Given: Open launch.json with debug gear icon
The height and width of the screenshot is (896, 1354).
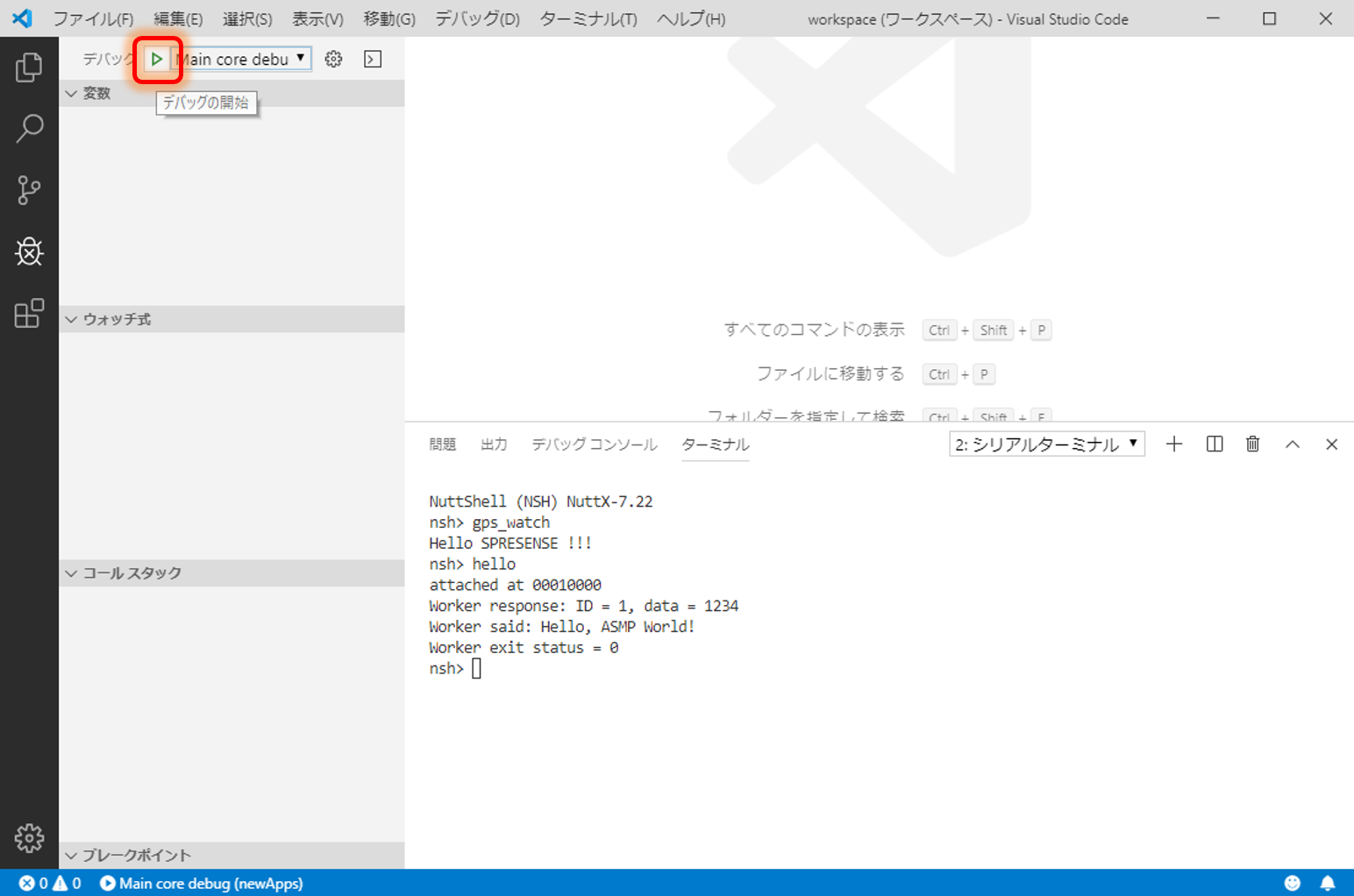Looking at the screenshot, I should tap(333, 60).
